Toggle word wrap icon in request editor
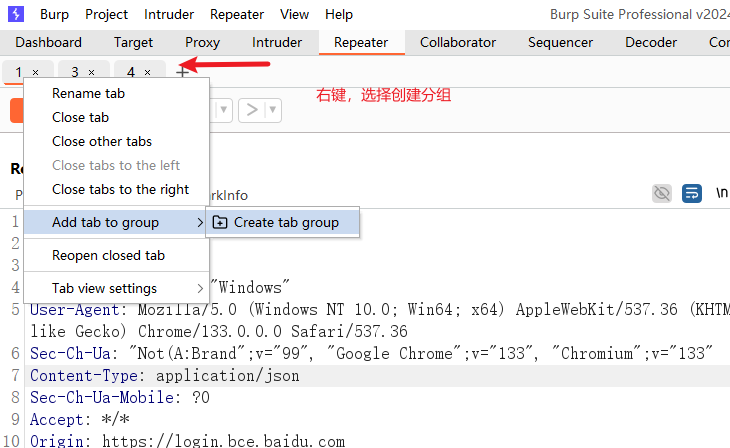This screenshot has width=730, height=448. (x=692, y=193)
